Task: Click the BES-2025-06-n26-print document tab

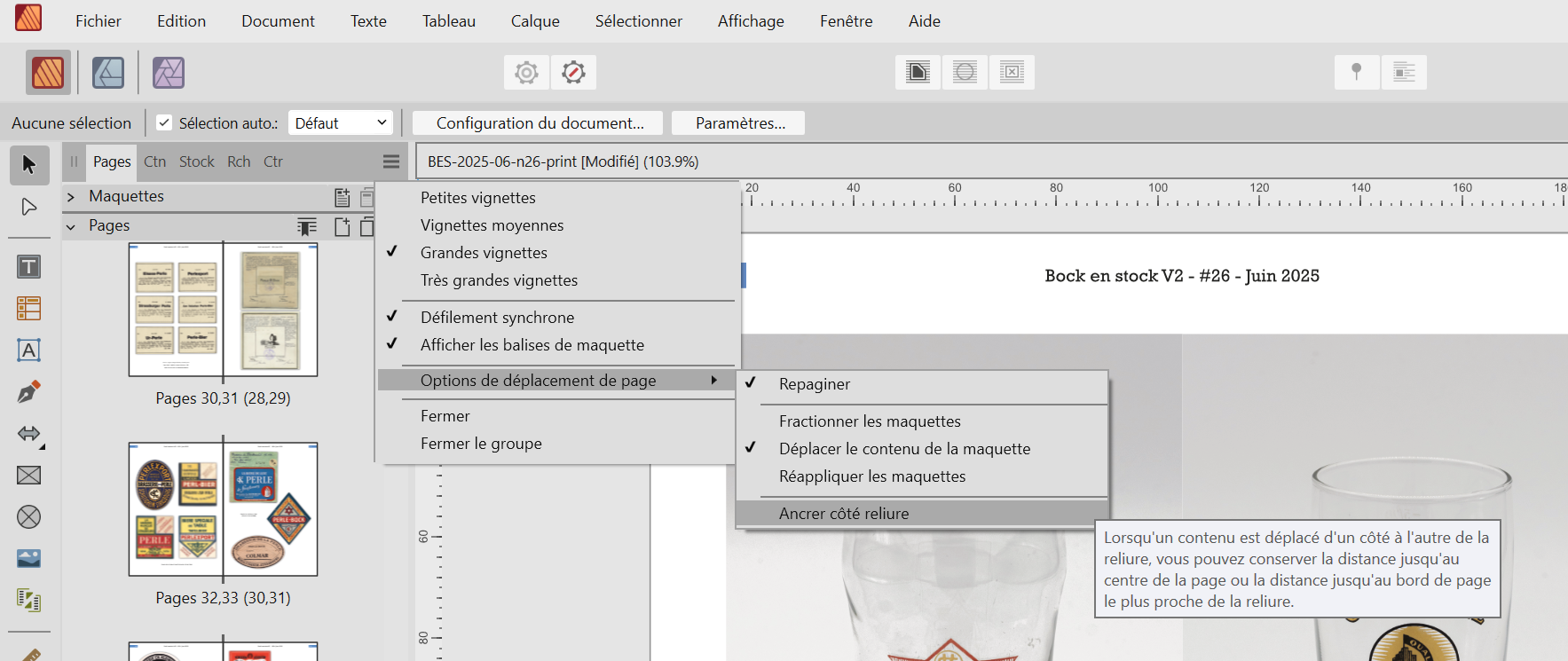Action: pyautogui.click(x=563, y=161)
